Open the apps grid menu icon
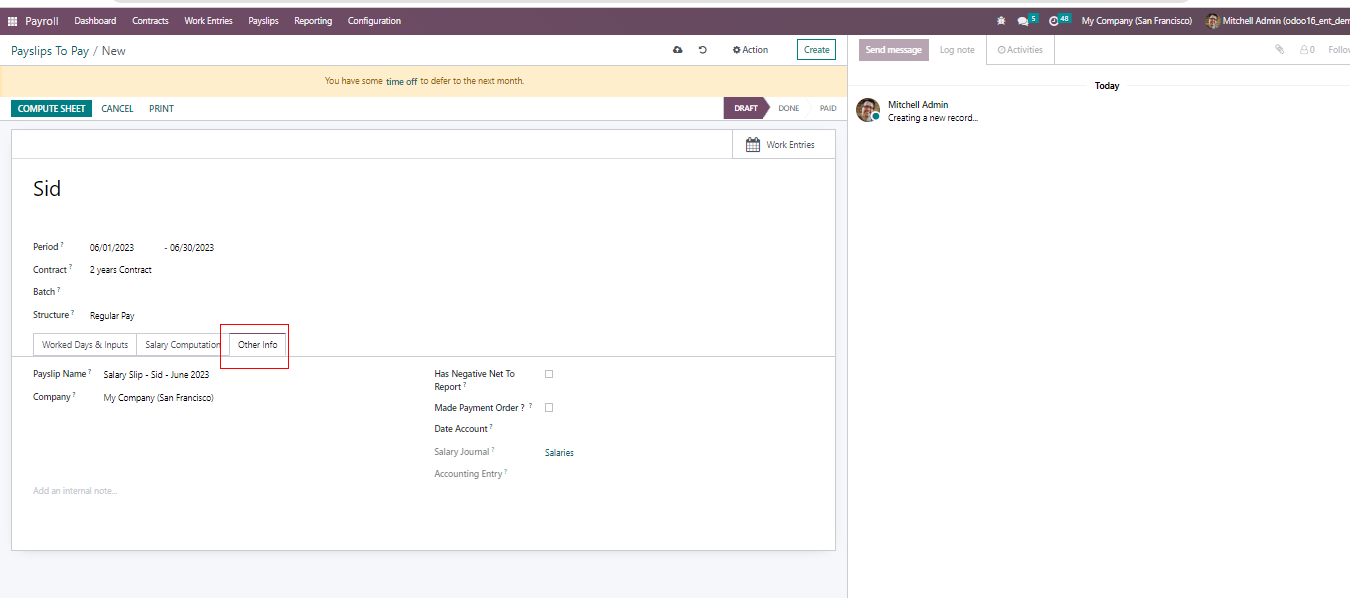Viewport: 1350px width, 598px height. 13,21
